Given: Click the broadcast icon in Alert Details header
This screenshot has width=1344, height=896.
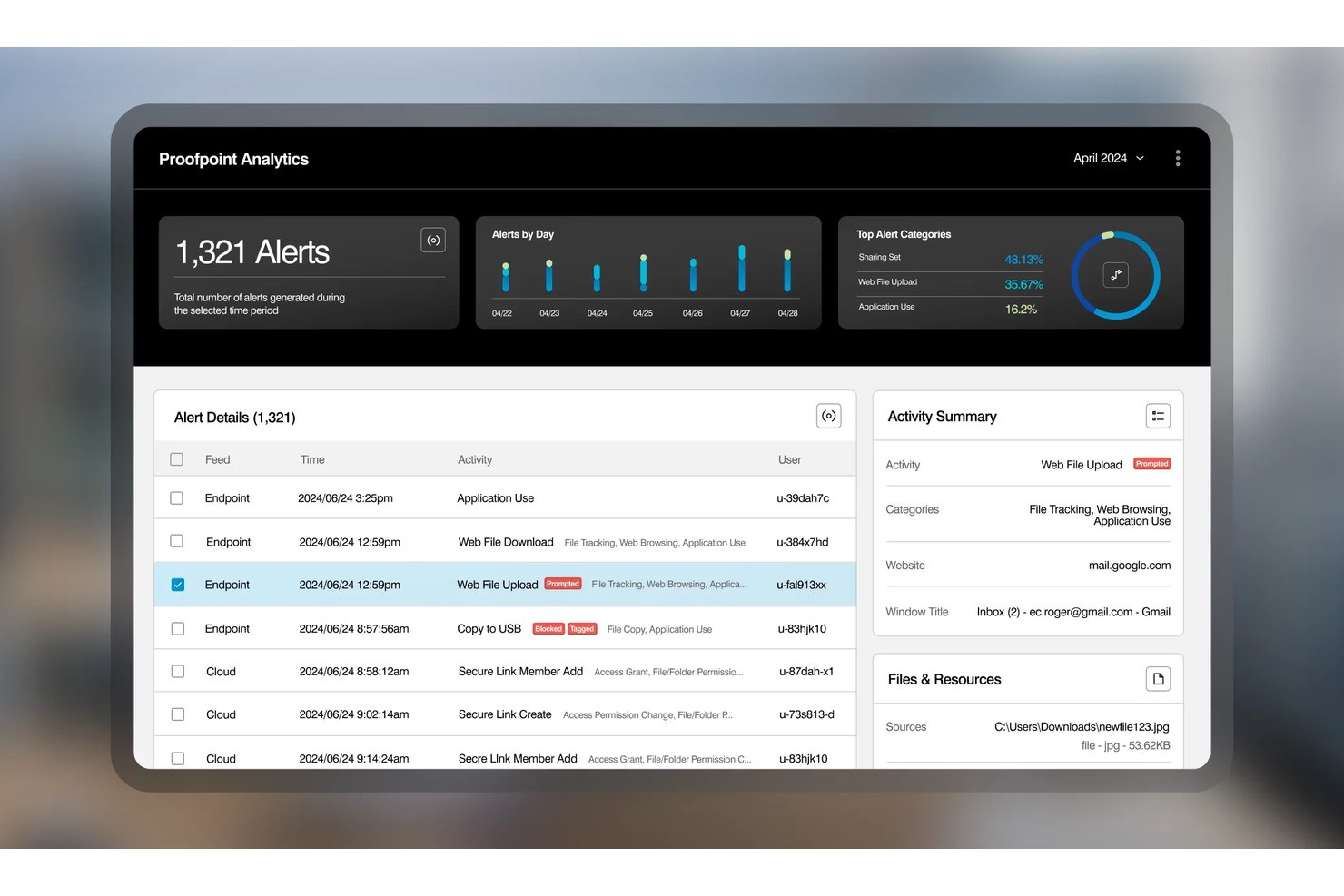Looking at the screenshot, I should click(x=828, y=416).
